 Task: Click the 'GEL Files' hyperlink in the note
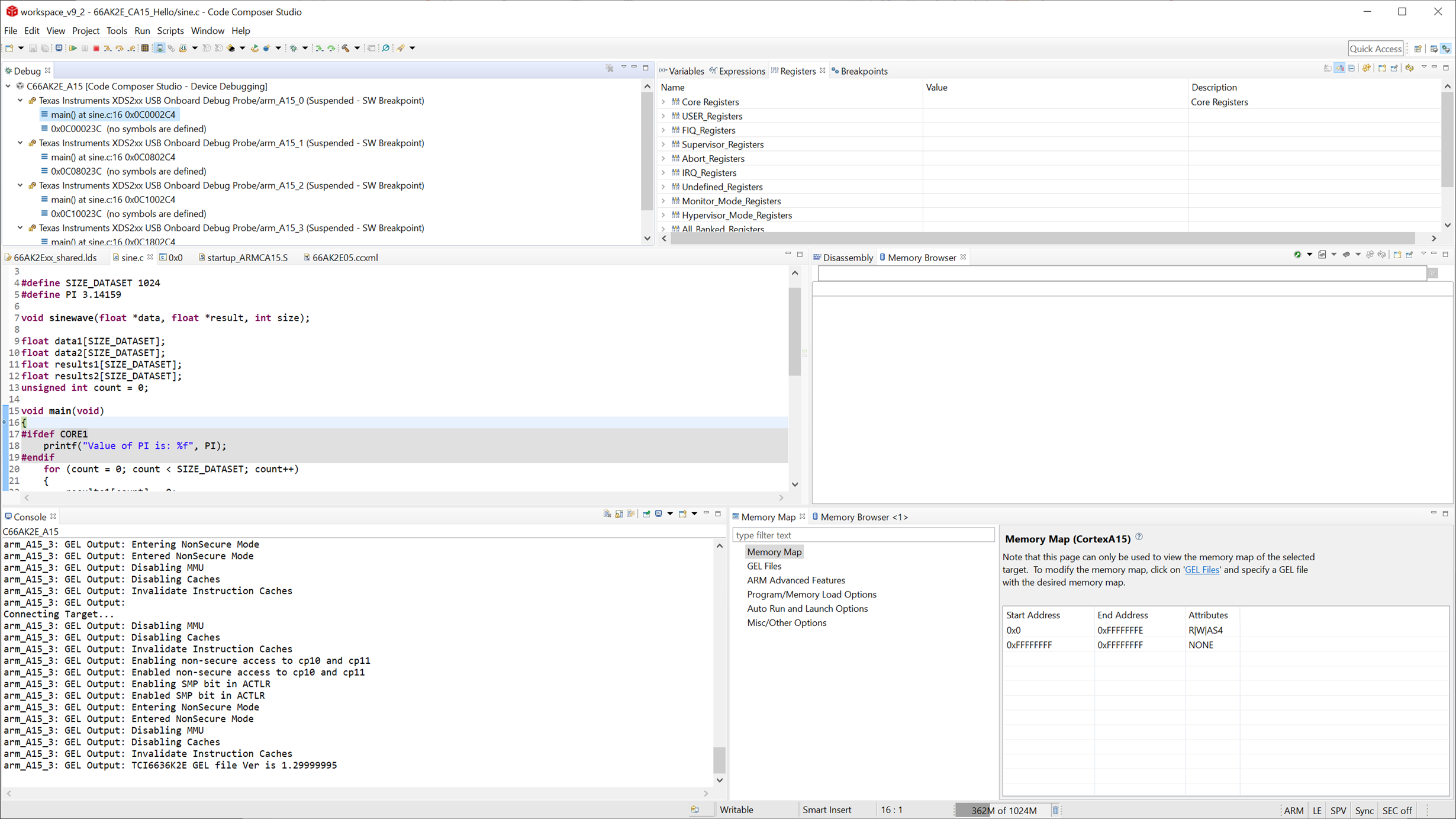1201,570
